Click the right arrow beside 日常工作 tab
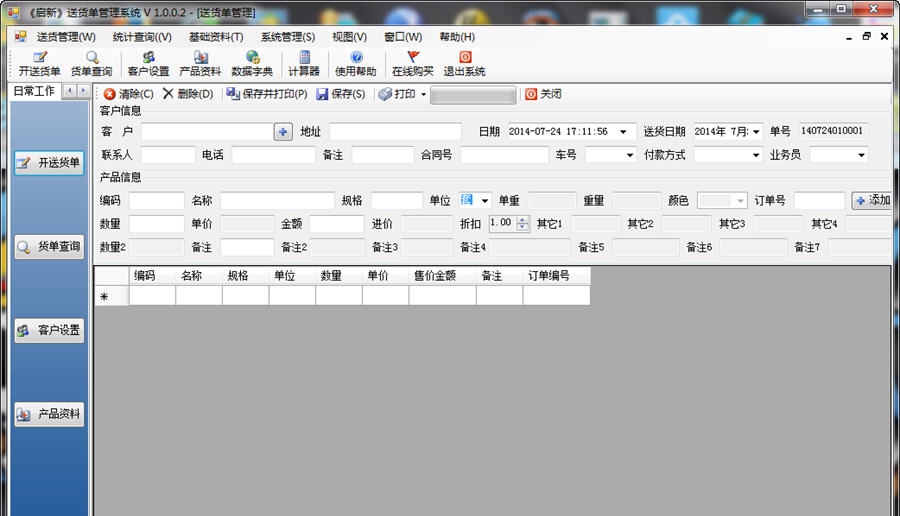The image size is (900, 516). point(83,91)
